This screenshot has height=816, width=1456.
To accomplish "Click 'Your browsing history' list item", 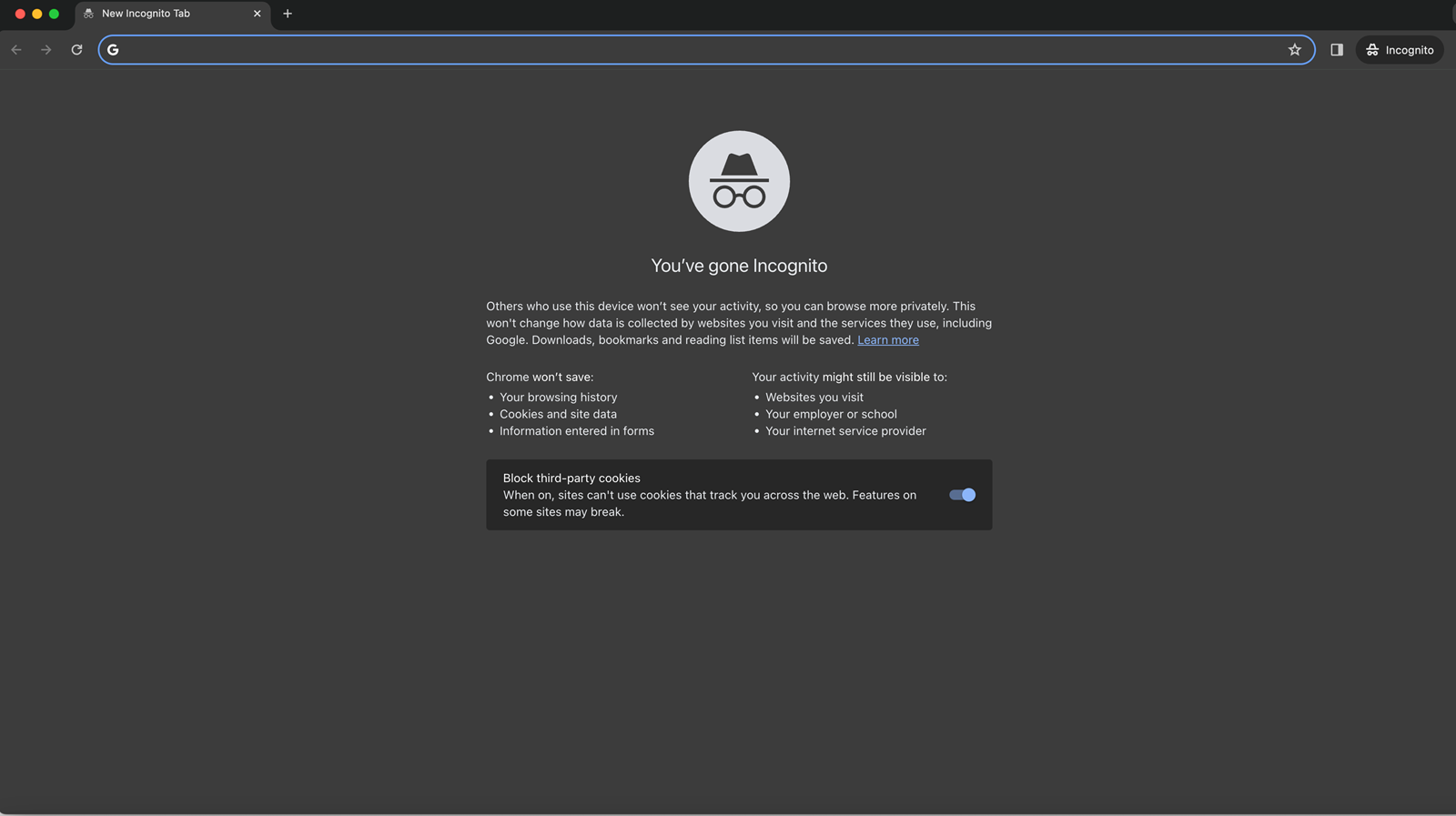I will 558,398.
